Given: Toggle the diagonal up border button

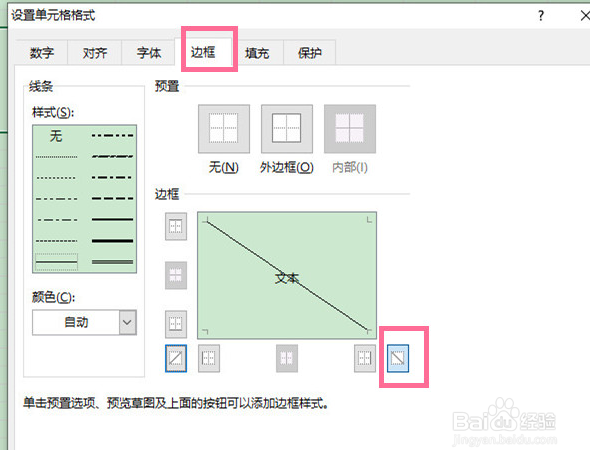Looking at the screenshot, I should point(176,358).
